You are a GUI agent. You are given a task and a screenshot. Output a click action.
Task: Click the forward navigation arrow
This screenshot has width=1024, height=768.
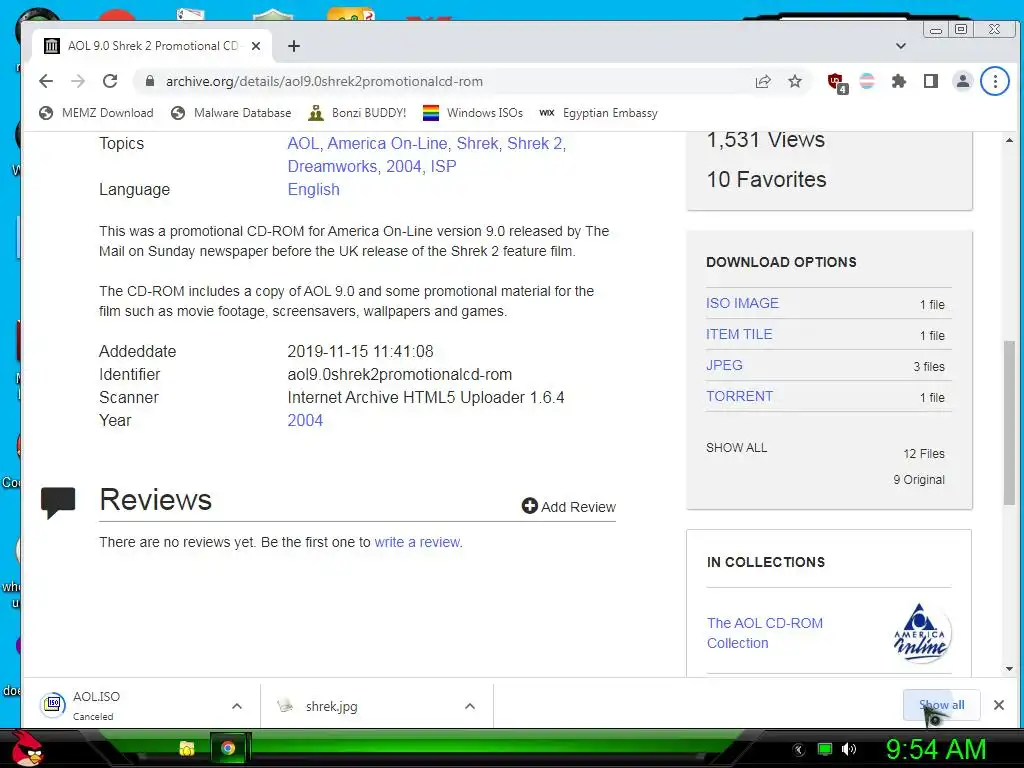(78, 81)
